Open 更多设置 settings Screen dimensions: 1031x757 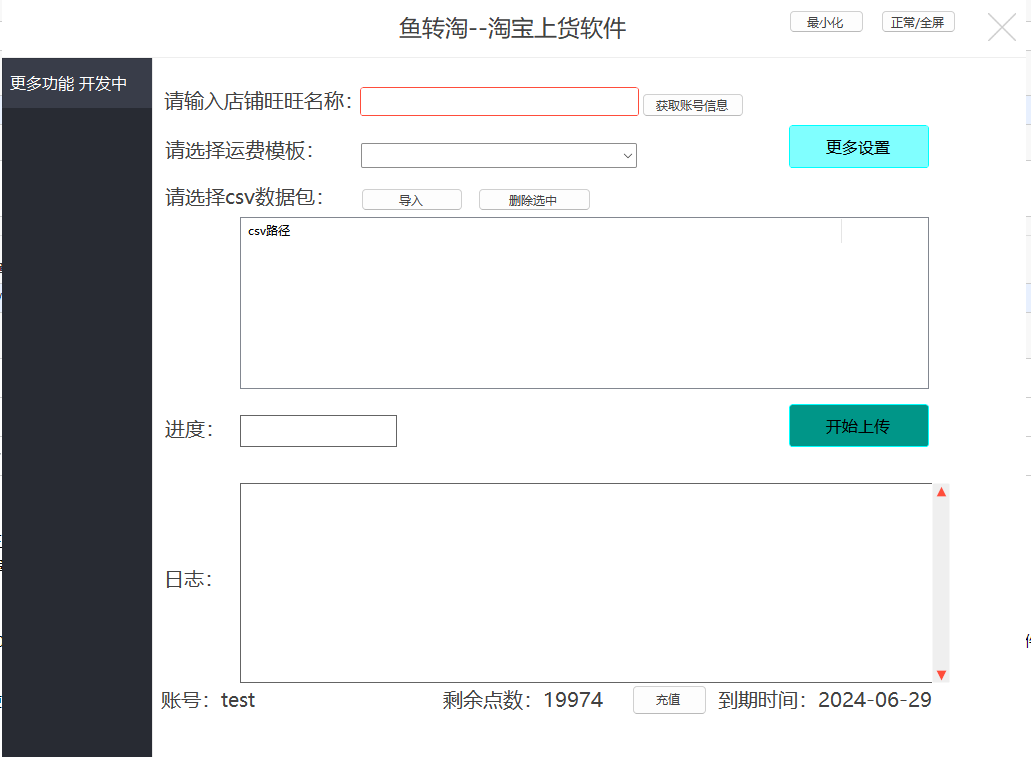859,147
